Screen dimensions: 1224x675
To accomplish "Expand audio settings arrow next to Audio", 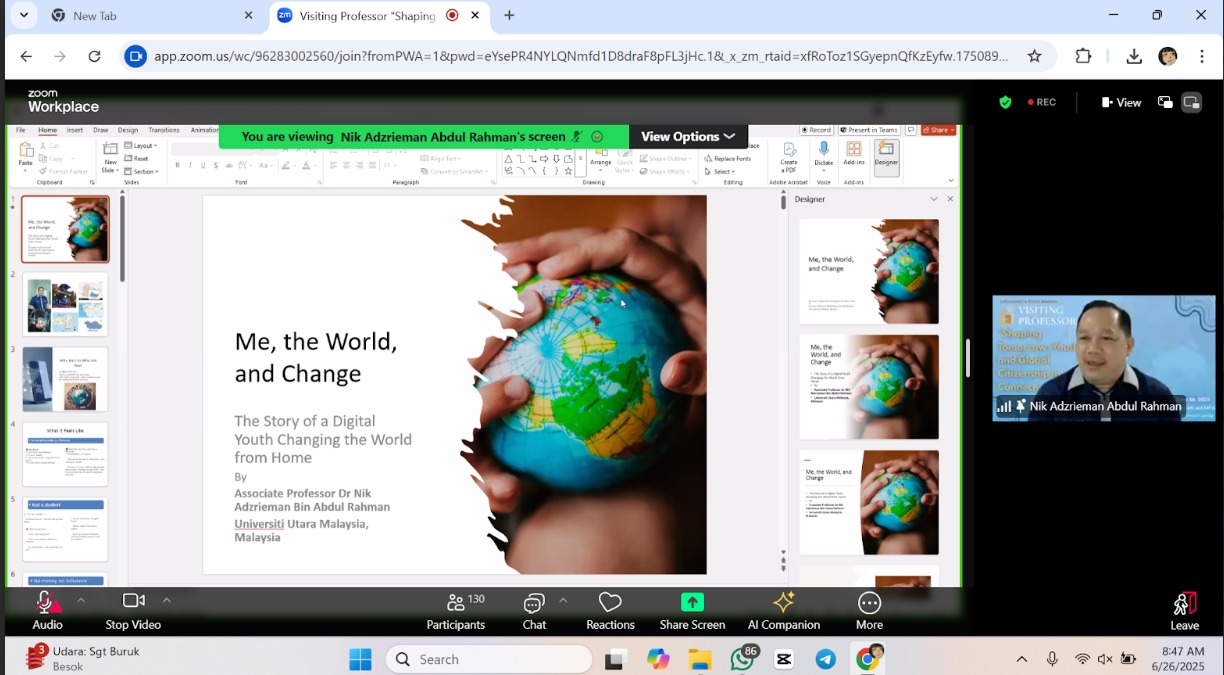I will tap(81, 600).
